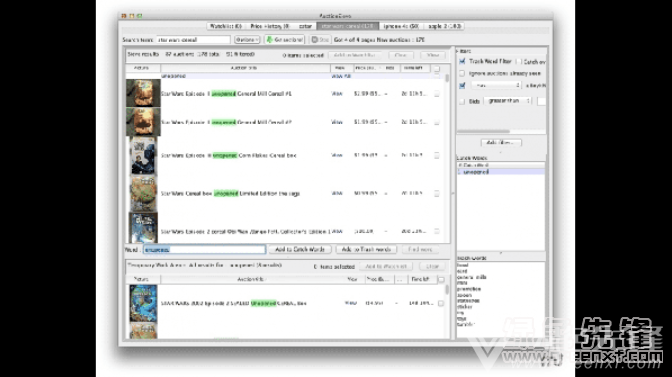This screenshot has height=377, width=672.
Task: Click the Stop button in search toolbar
Action: coord(320,39)
